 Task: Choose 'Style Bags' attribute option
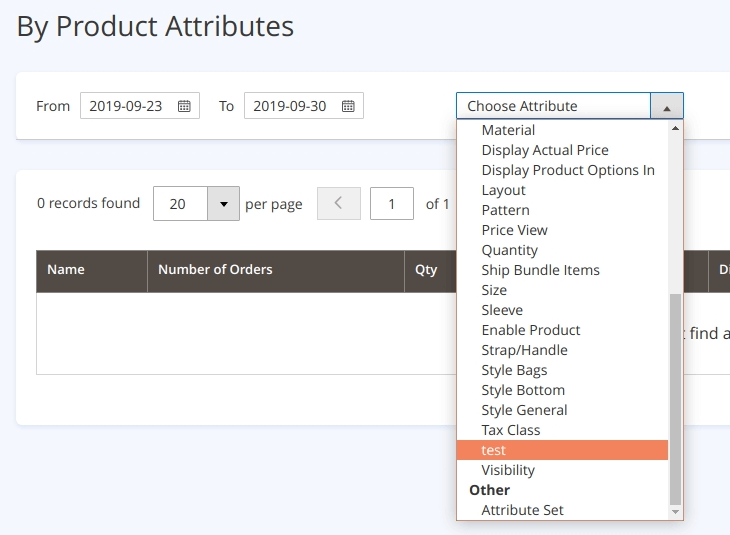514,370
